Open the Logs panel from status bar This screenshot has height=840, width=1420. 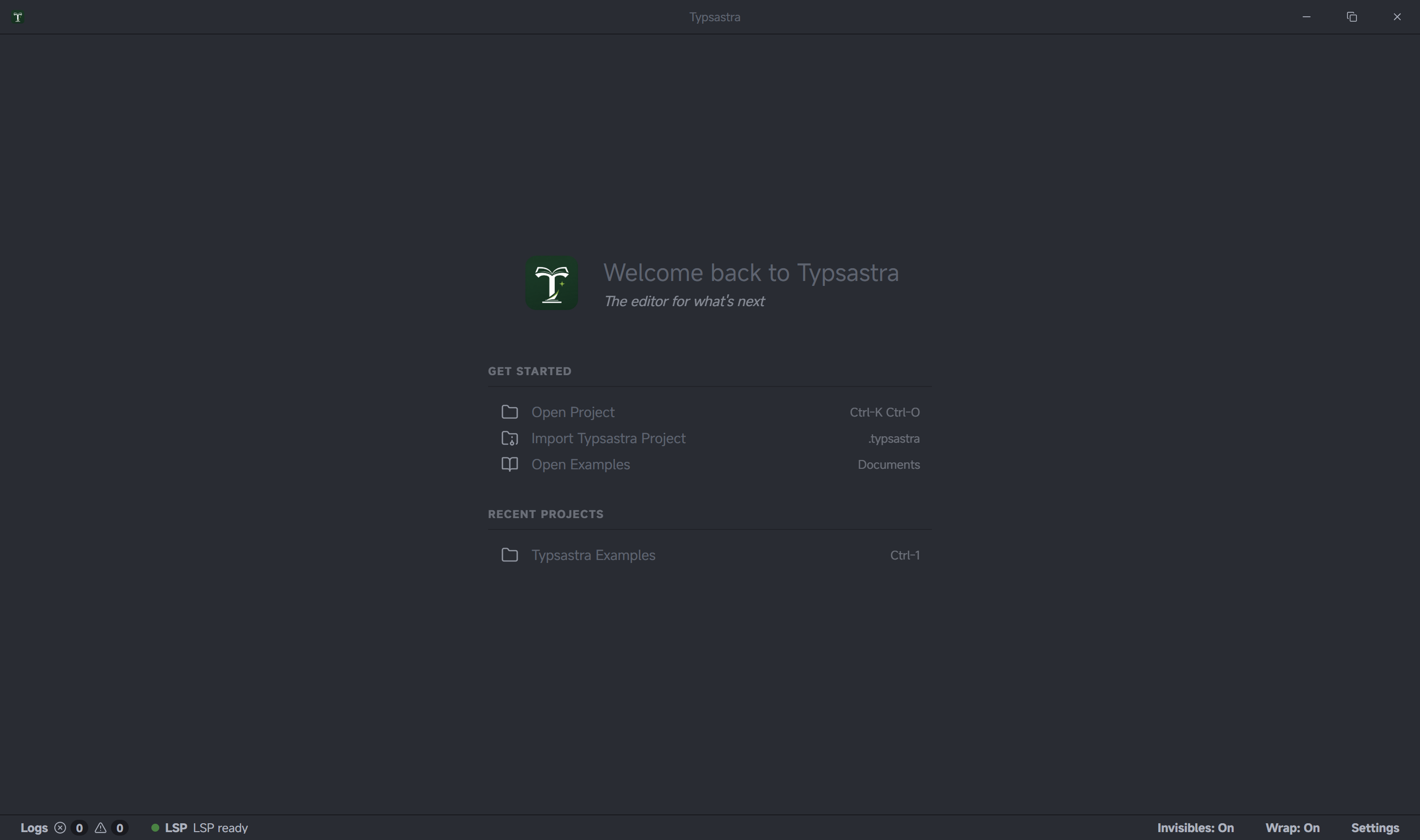(x=34, y=828)
